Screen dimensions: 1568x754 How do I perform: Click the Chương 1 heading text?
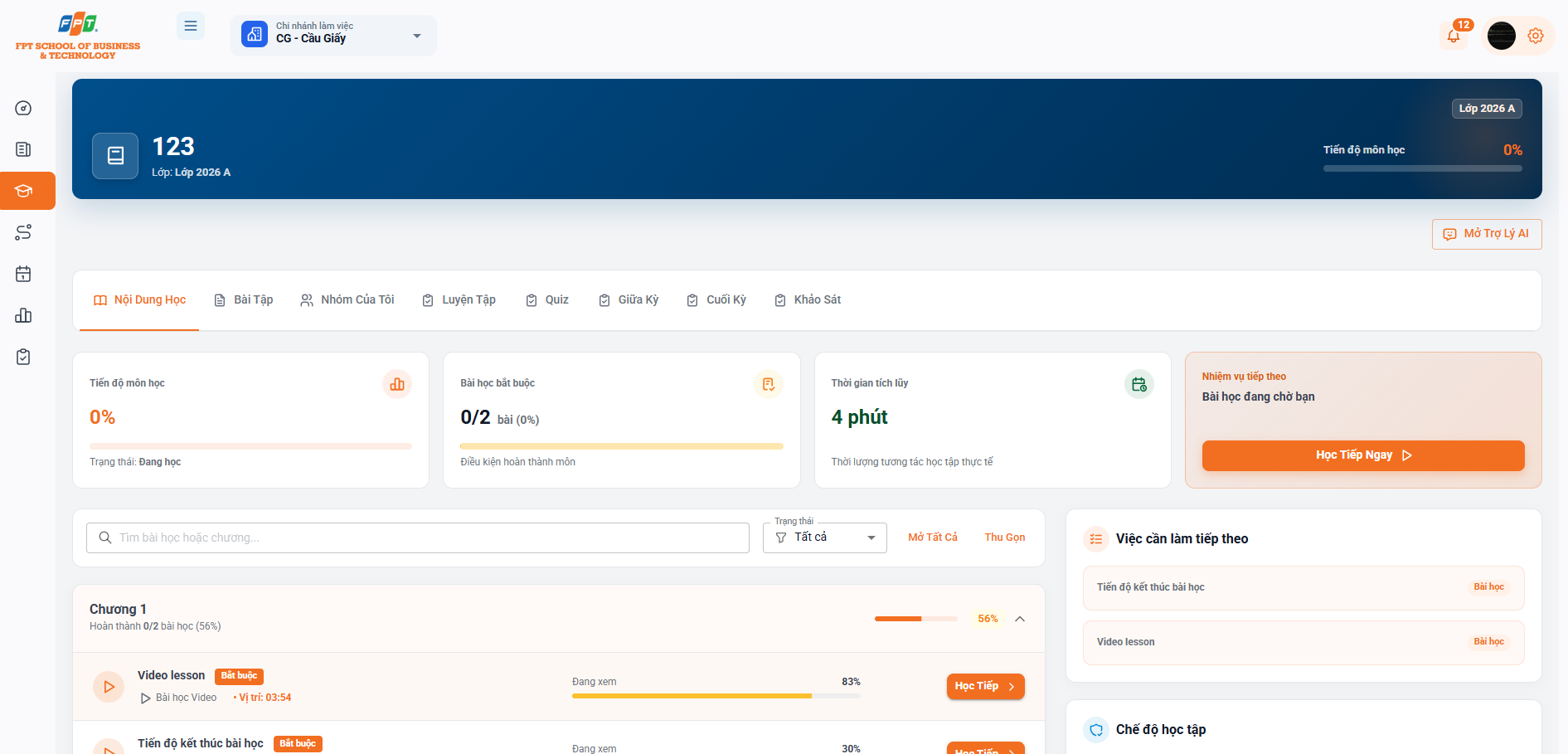click(118, 610)
